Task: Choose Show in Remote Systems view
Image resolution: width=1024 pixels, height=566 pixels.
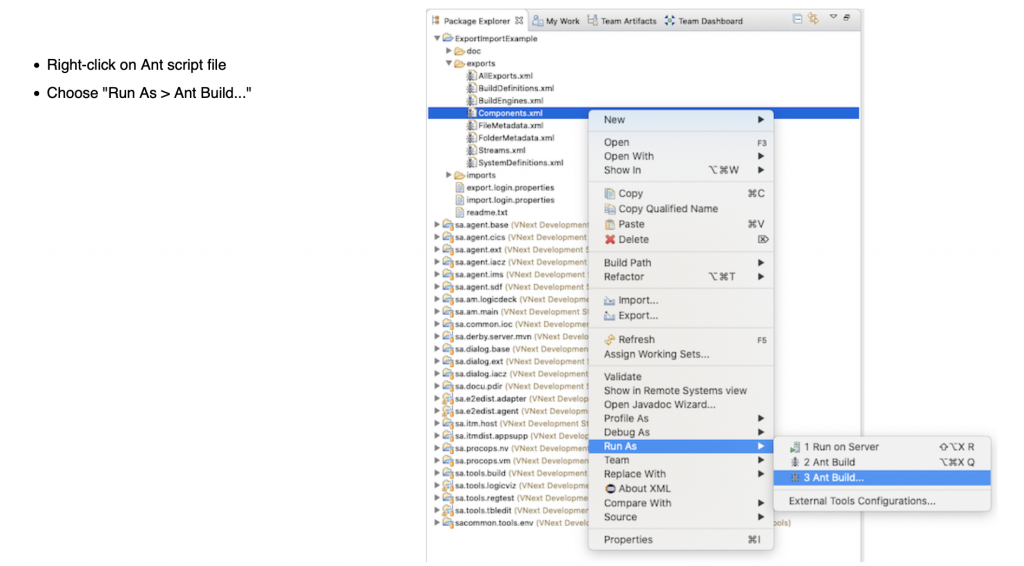Action: click(680, 390)
